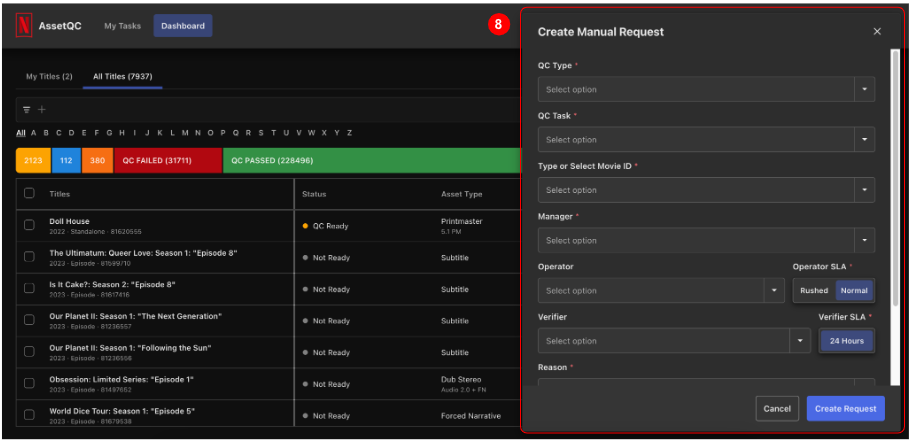
Task: Tick The Ultimatum: Queer Love row checkbox
Action: pos(29,257)
